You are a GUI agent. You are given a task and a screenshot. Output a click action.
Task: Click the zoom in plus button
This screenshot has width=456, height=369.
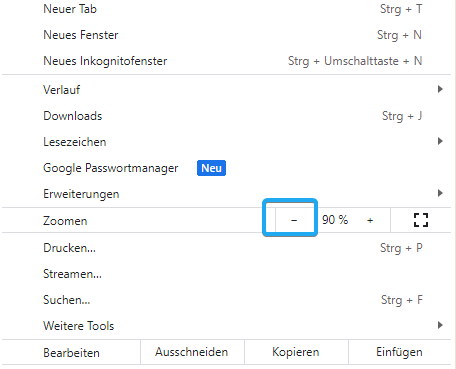[x=370, y=220]
